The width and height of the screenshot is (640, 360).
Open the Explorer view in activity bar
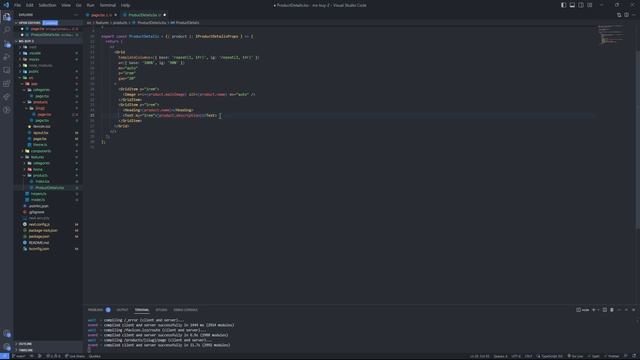tap(7, 17)
